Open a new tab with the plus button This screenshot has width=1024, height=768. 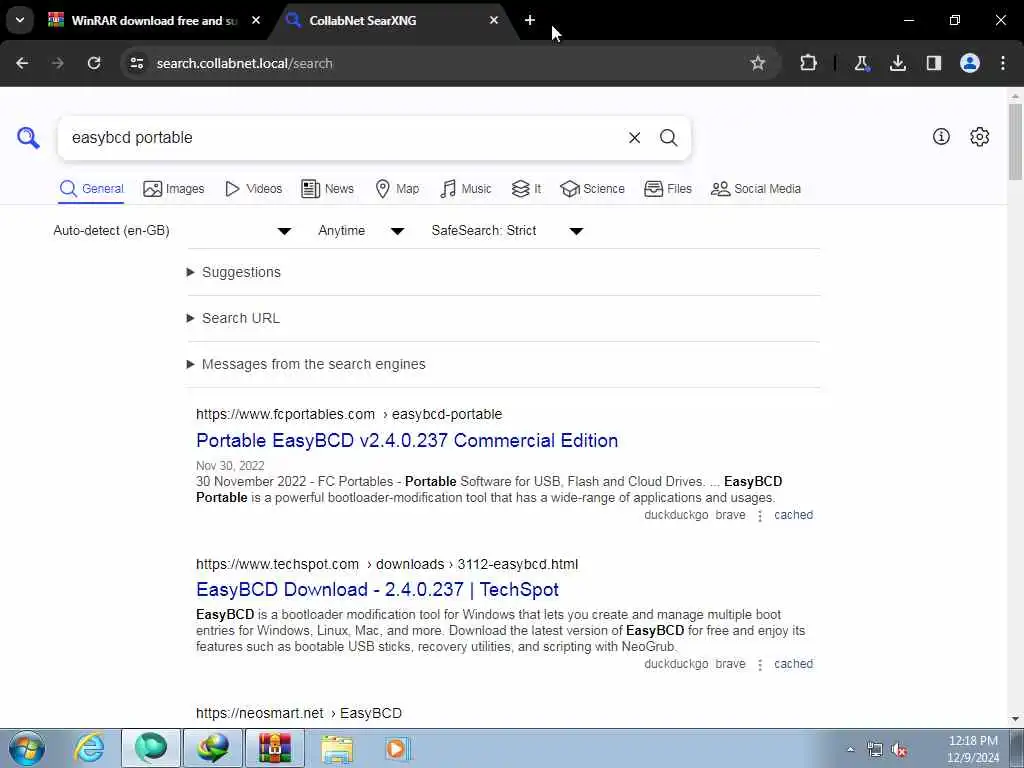[530, 20]
